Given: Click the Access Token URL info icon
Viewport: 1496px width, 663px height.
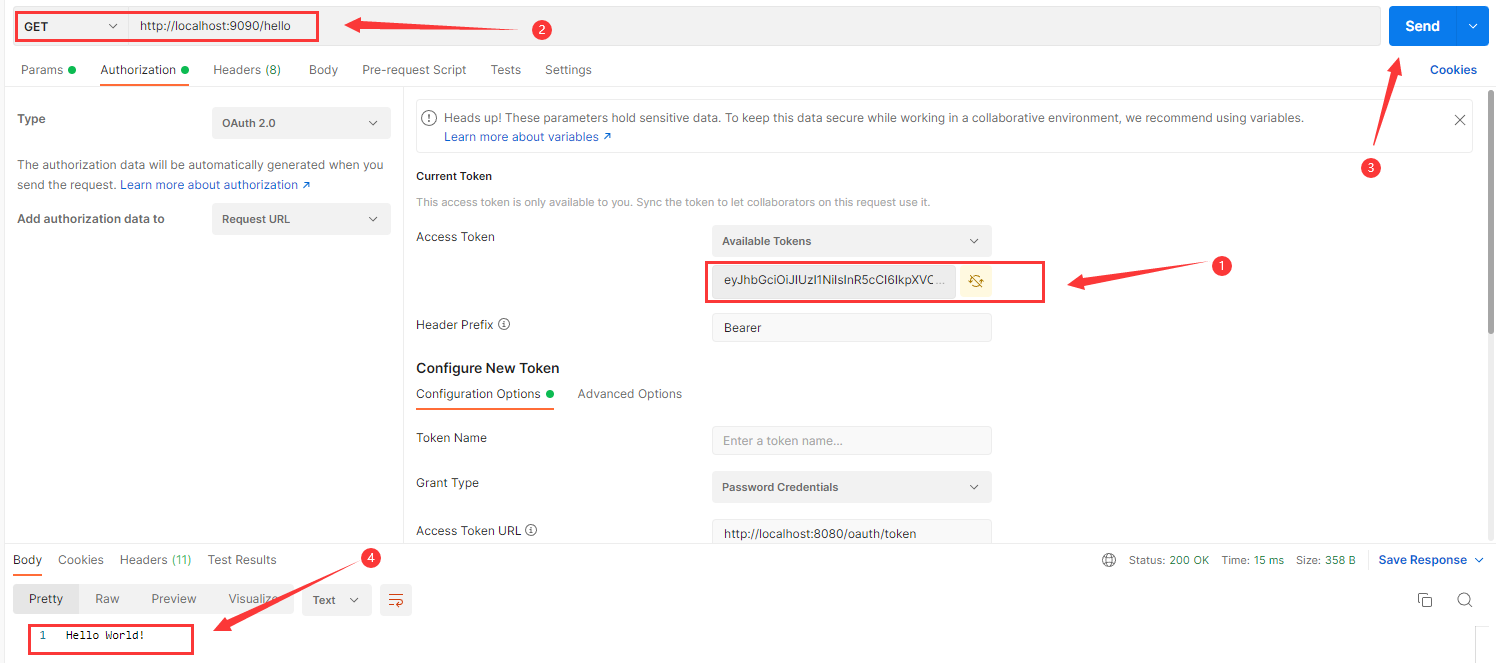Looking at the screenshot, I should point(531,530).
